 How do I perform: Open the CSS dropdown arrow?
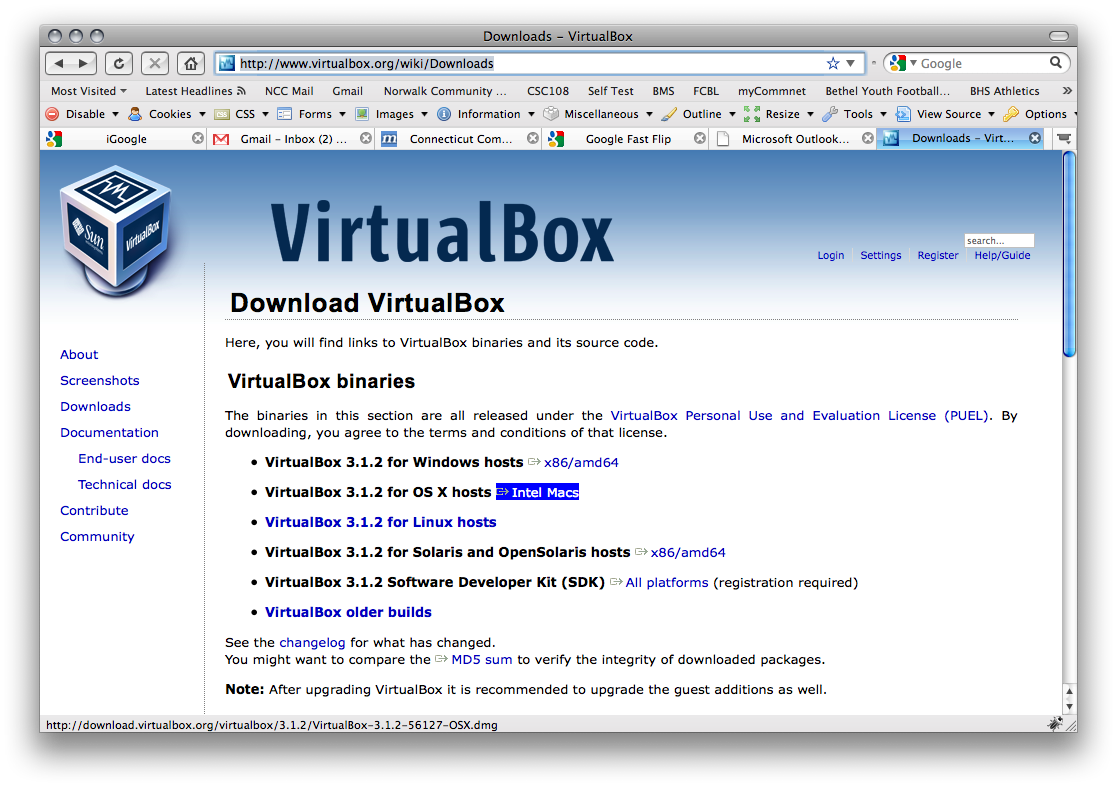265,114
